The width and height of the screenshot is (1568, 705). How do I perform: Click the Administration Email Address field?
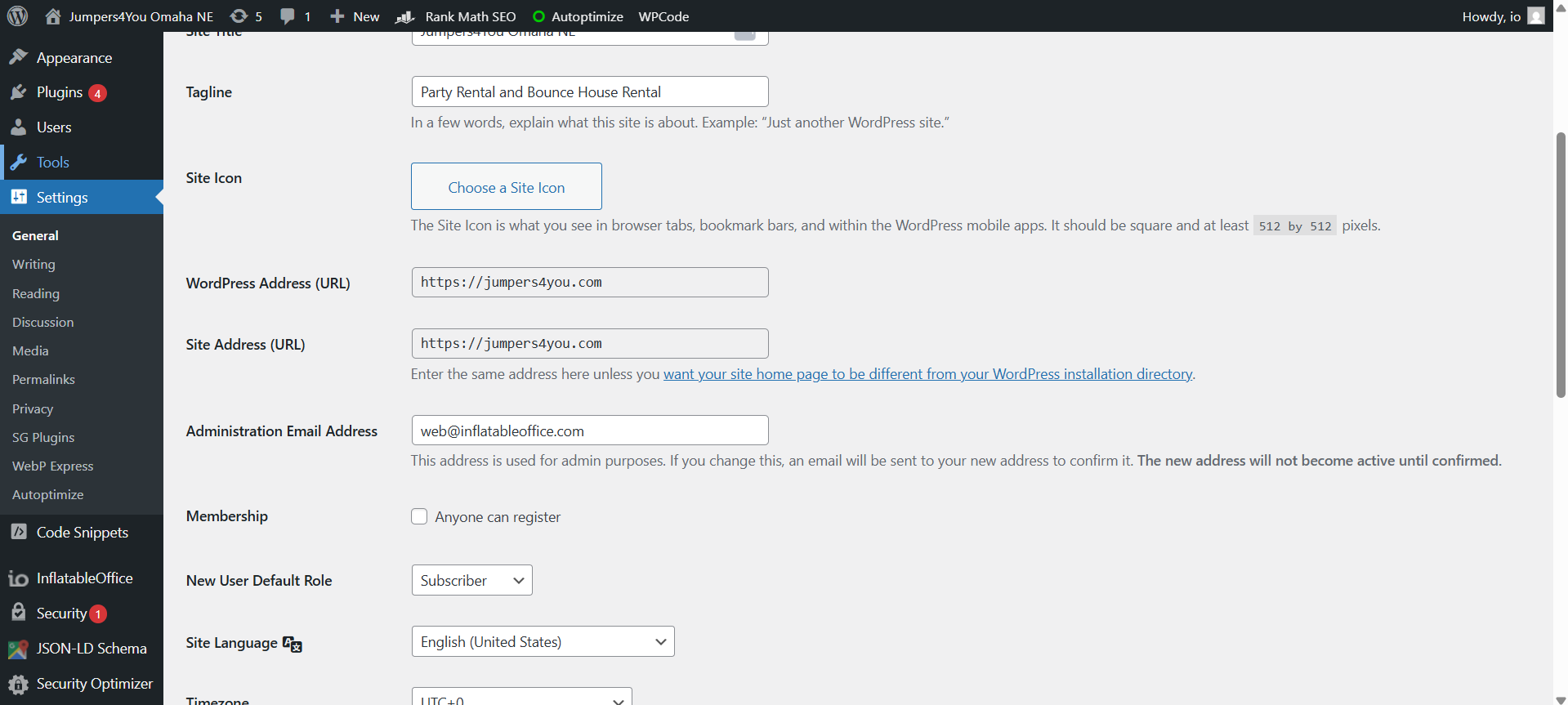[589, 431]
